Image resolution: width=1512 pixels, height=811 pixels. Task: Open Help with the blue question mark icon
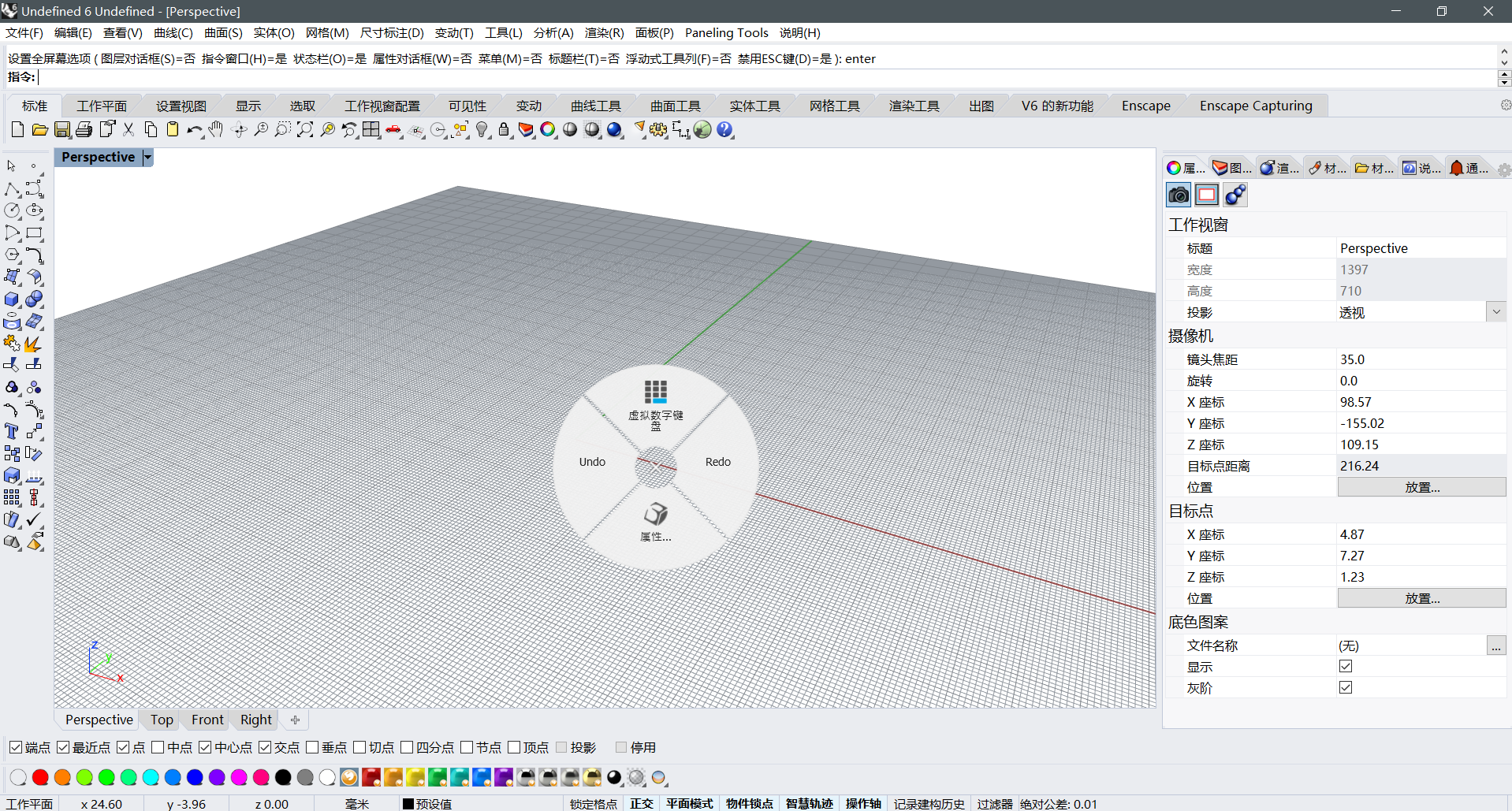click(724, 130)
